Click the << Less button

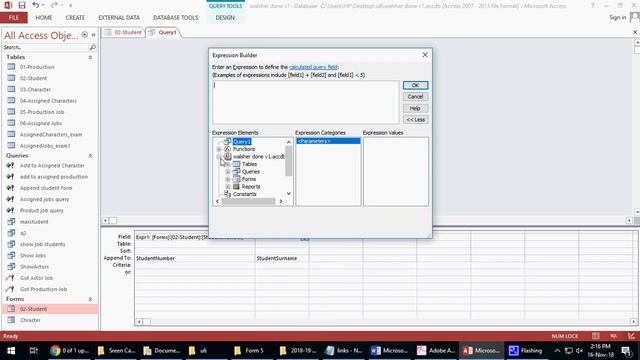pos(415,120)
